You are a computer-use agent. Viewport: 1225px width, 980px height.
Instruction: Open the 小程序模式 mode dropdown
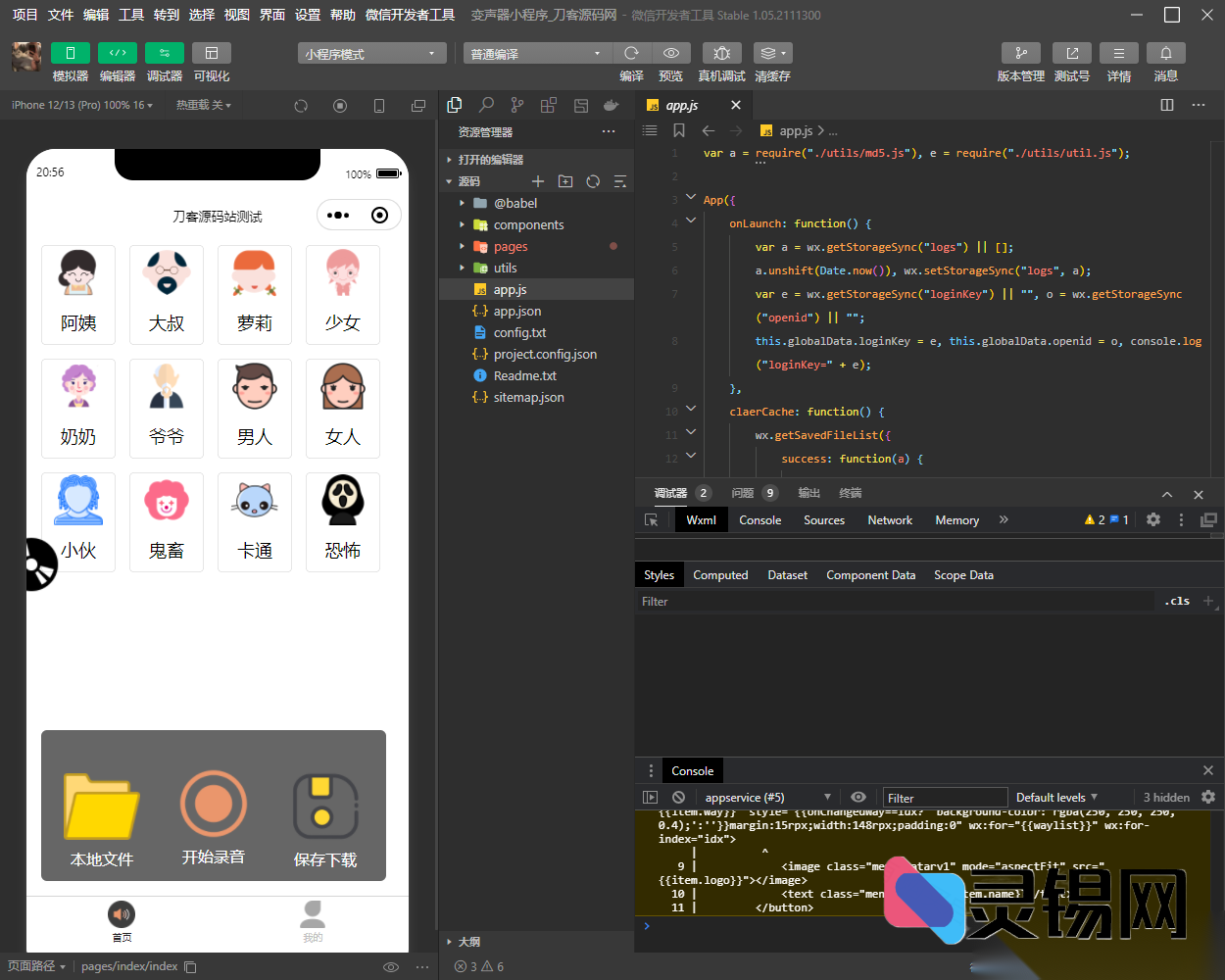371,54
